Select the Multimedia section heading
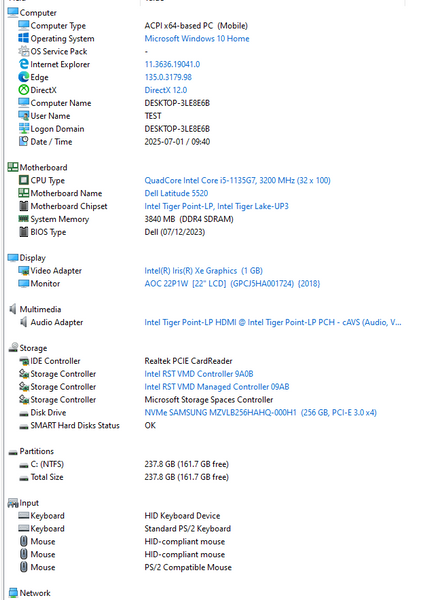This screenshot has width=440, height=600. click(x=40, y=309)
